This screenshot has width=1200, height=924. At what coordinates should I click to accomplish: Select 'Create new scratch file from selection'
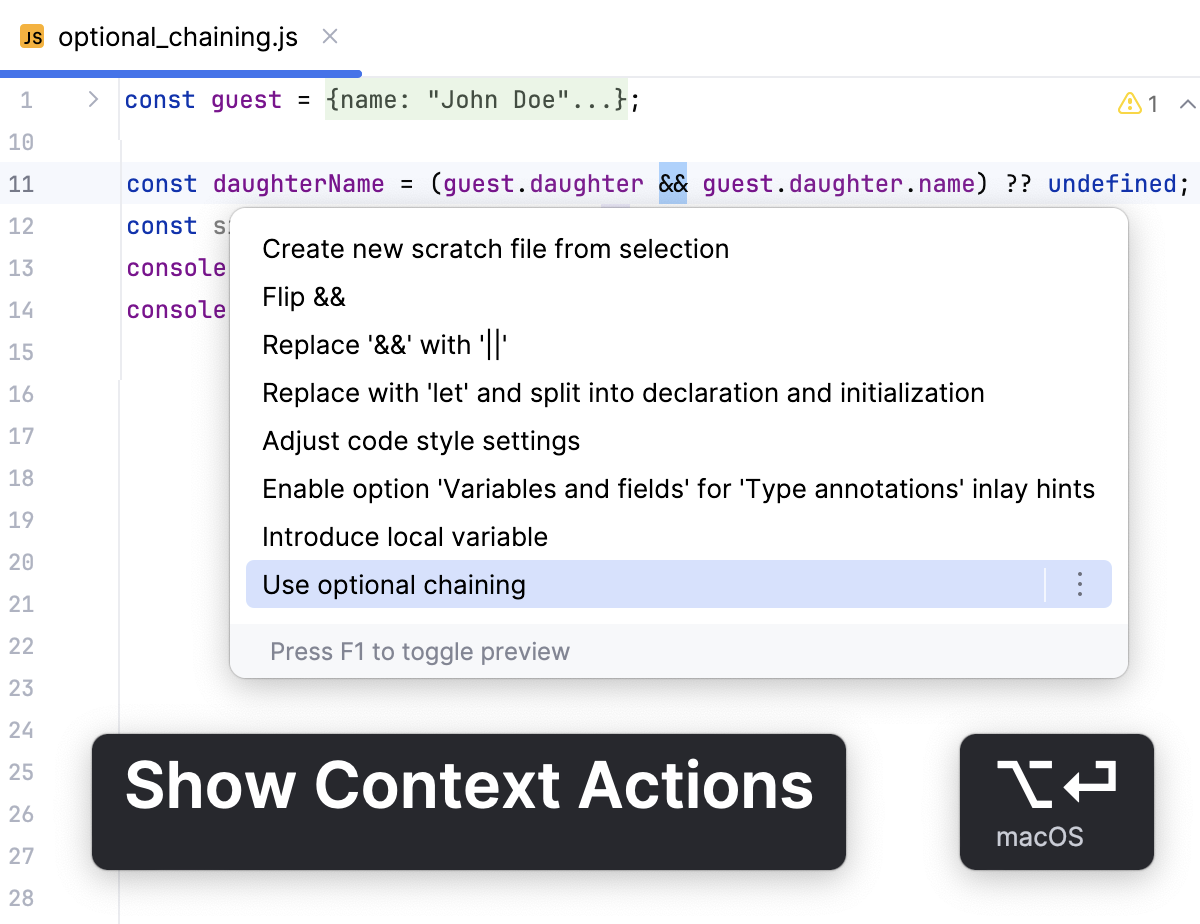495,249
